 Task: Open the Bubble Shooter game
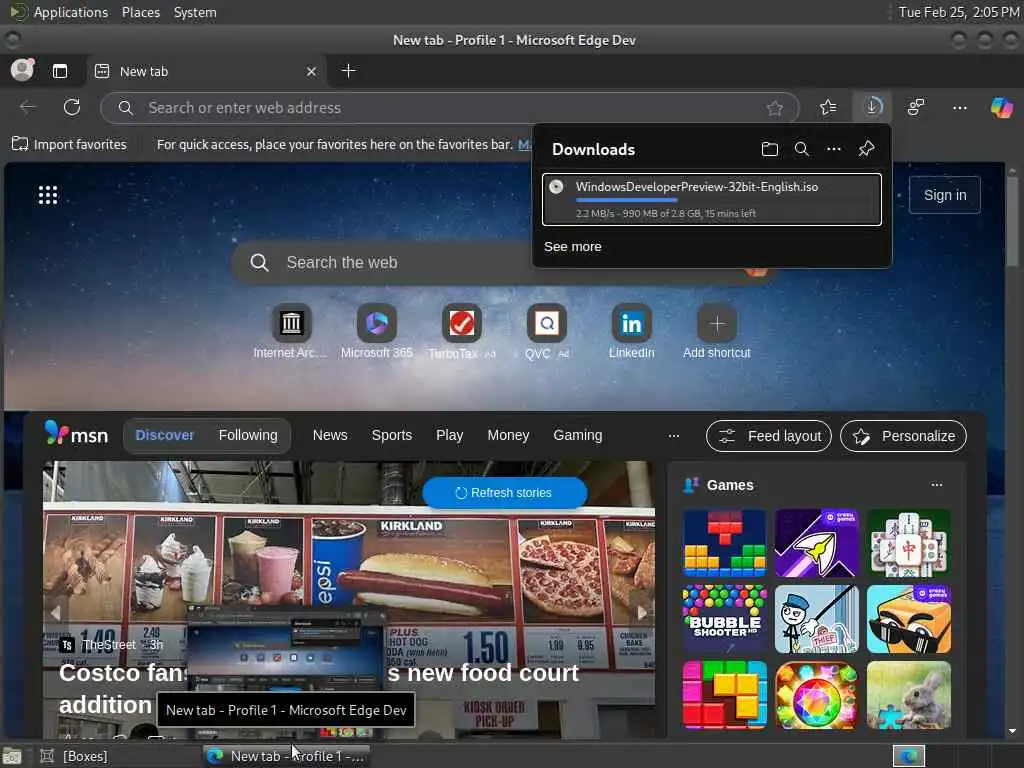[724, 619]
